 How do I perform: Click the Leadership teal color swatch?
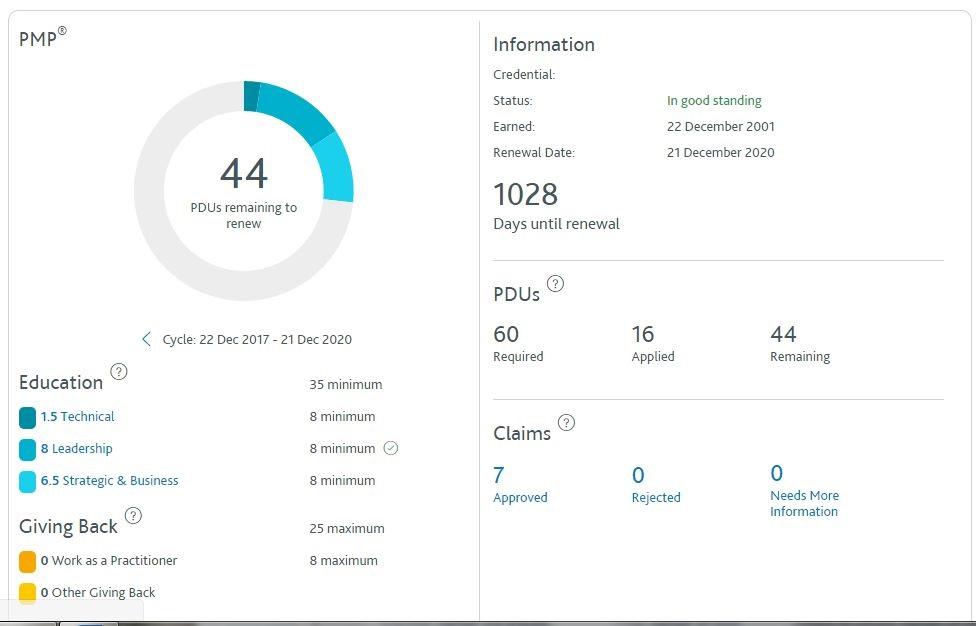pyautogui.click(x=27, y=449)
